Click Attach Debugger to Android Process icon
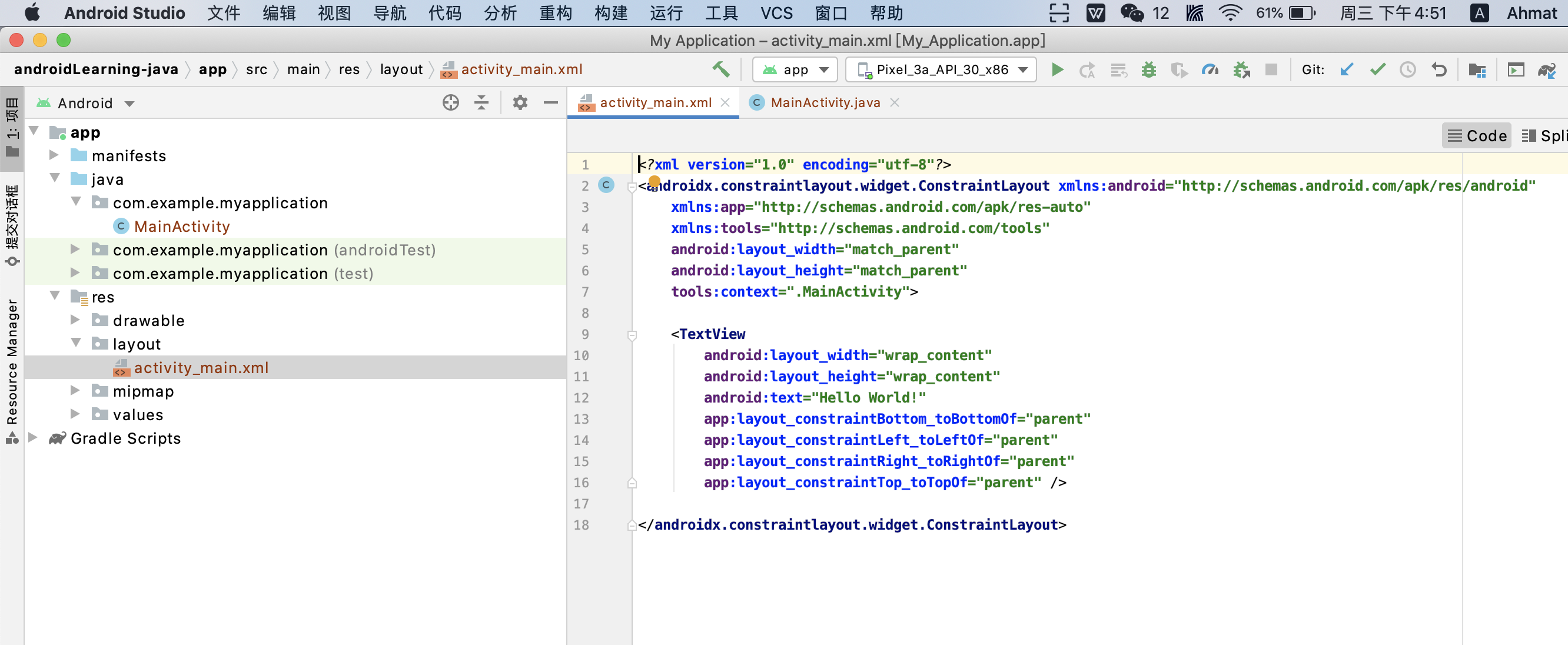This screenshot has width=1568, height=645. 1241,69
